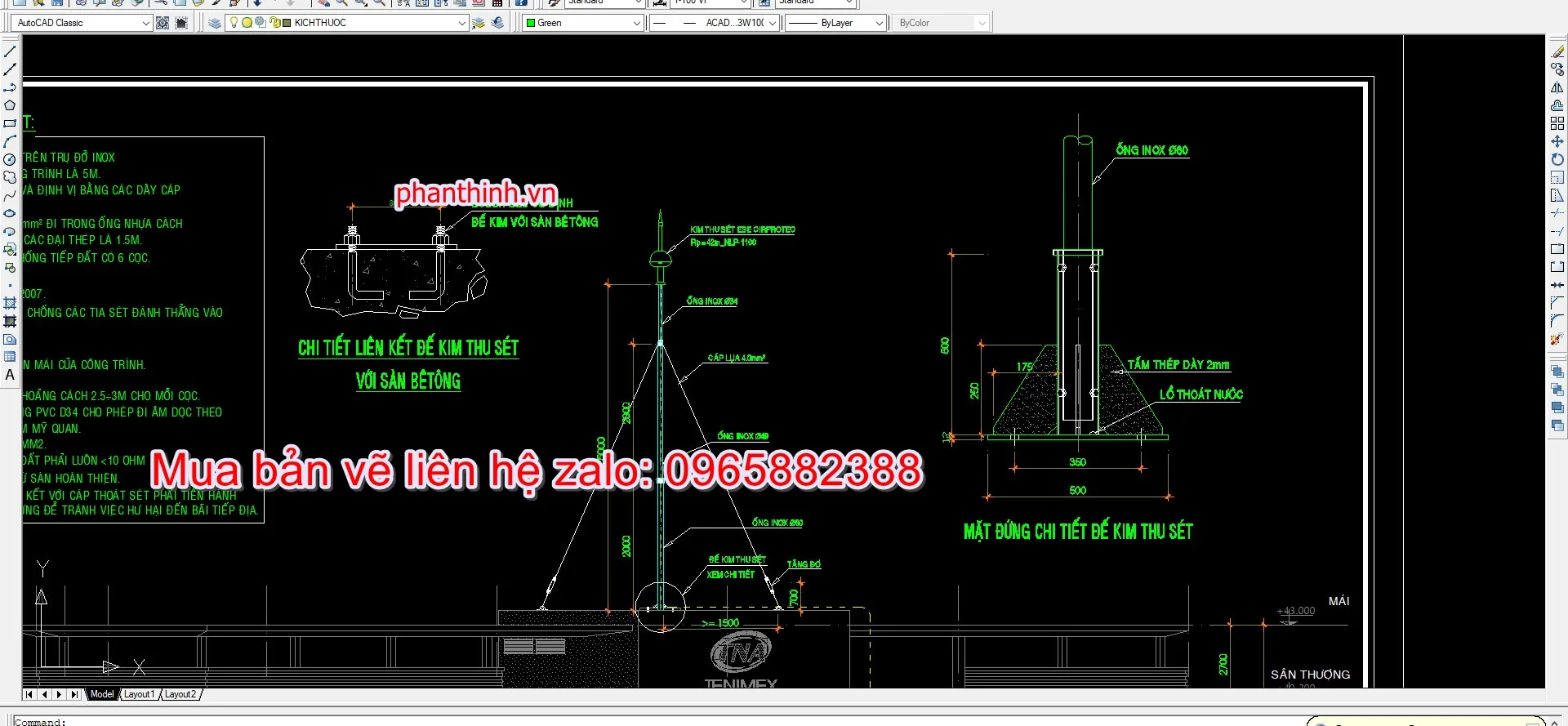Switch to the Model tab

pos(102,694)
